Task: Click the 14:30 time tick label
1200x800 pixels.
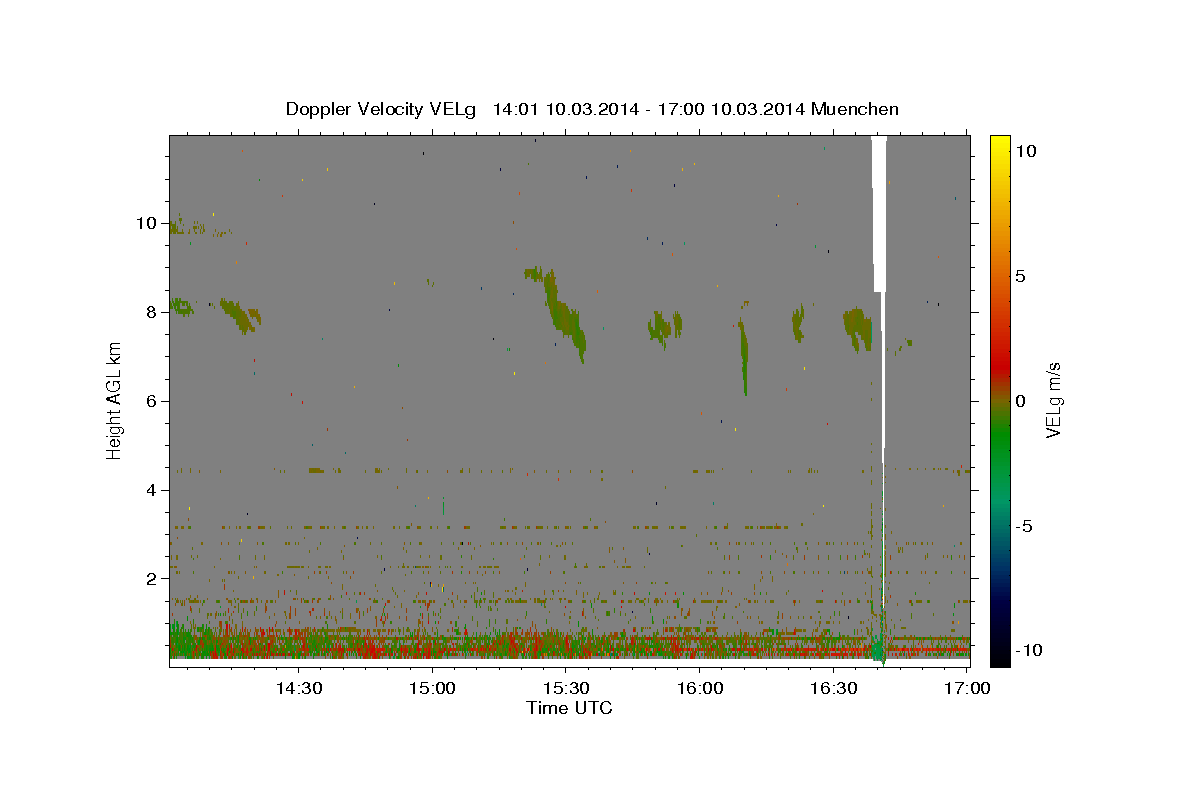Action: point(298,688)
